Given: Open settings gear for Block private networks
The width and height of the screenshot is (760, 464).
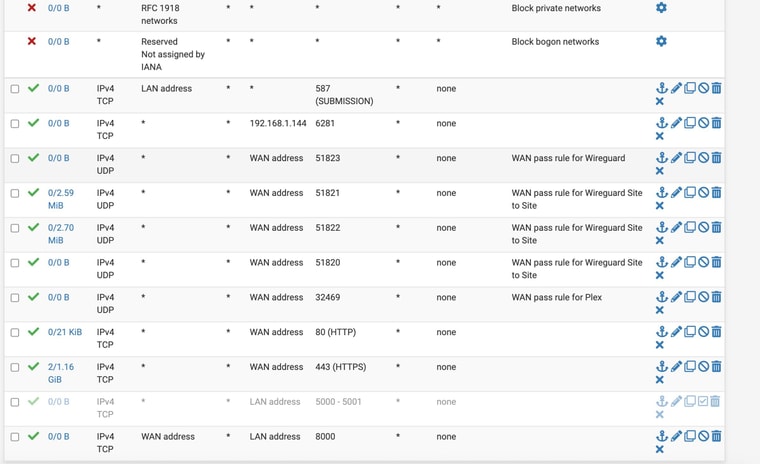Looking at the screenshot, I should coord(661,8).
